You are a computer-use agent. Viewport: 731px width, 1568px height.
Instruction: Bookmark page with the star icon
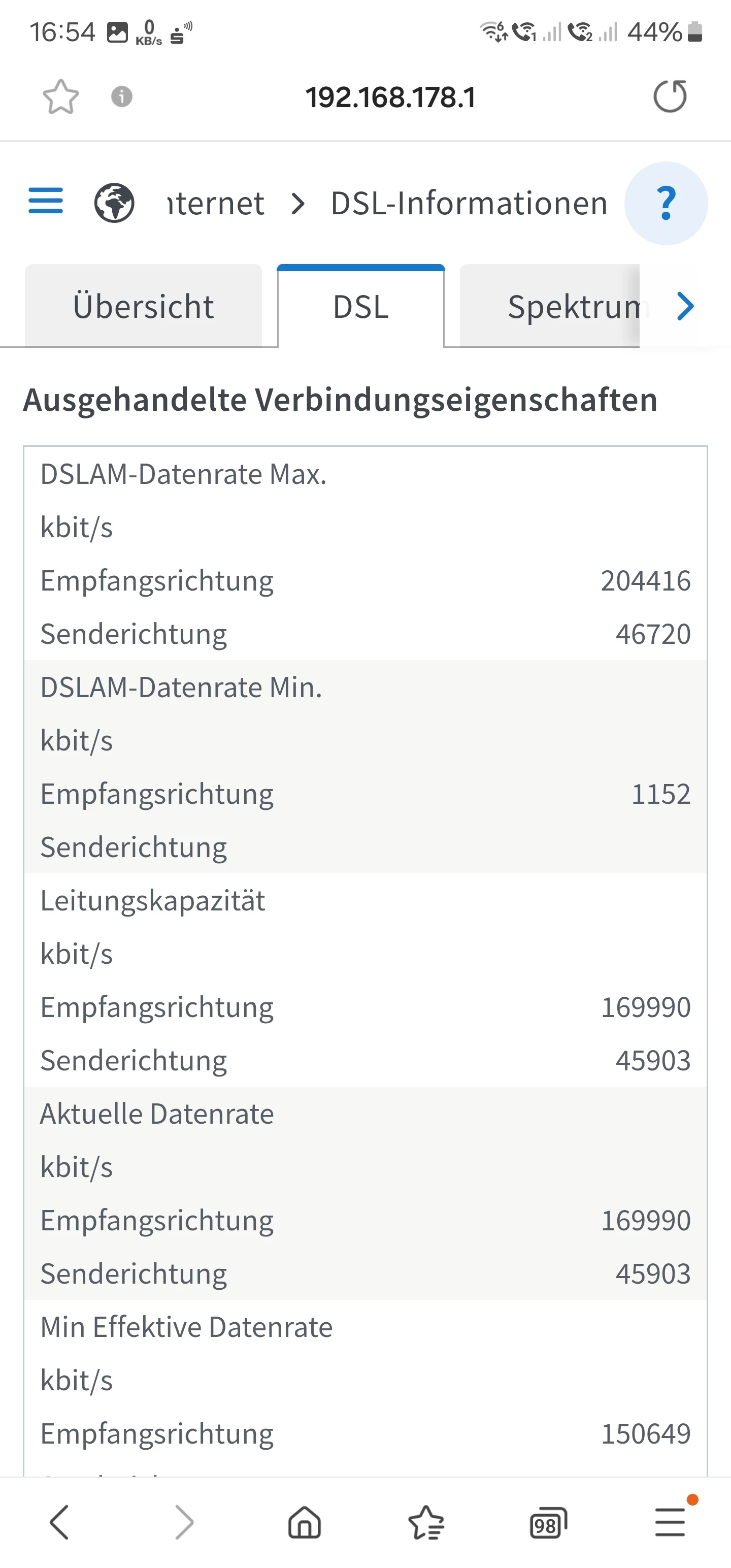pyautogui.click(x=61, y=97)
